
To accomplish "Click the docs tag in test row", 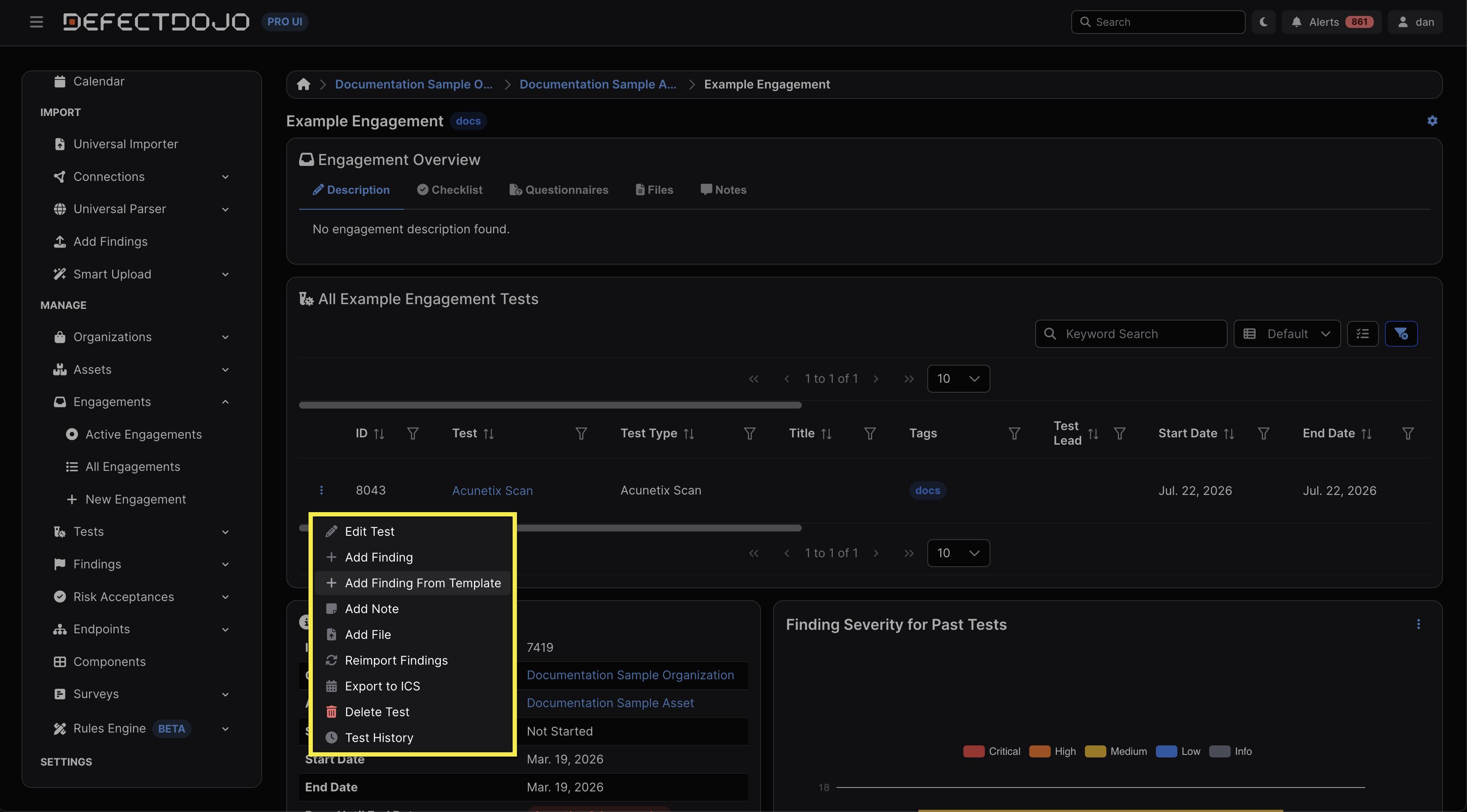I will [927, 490].
